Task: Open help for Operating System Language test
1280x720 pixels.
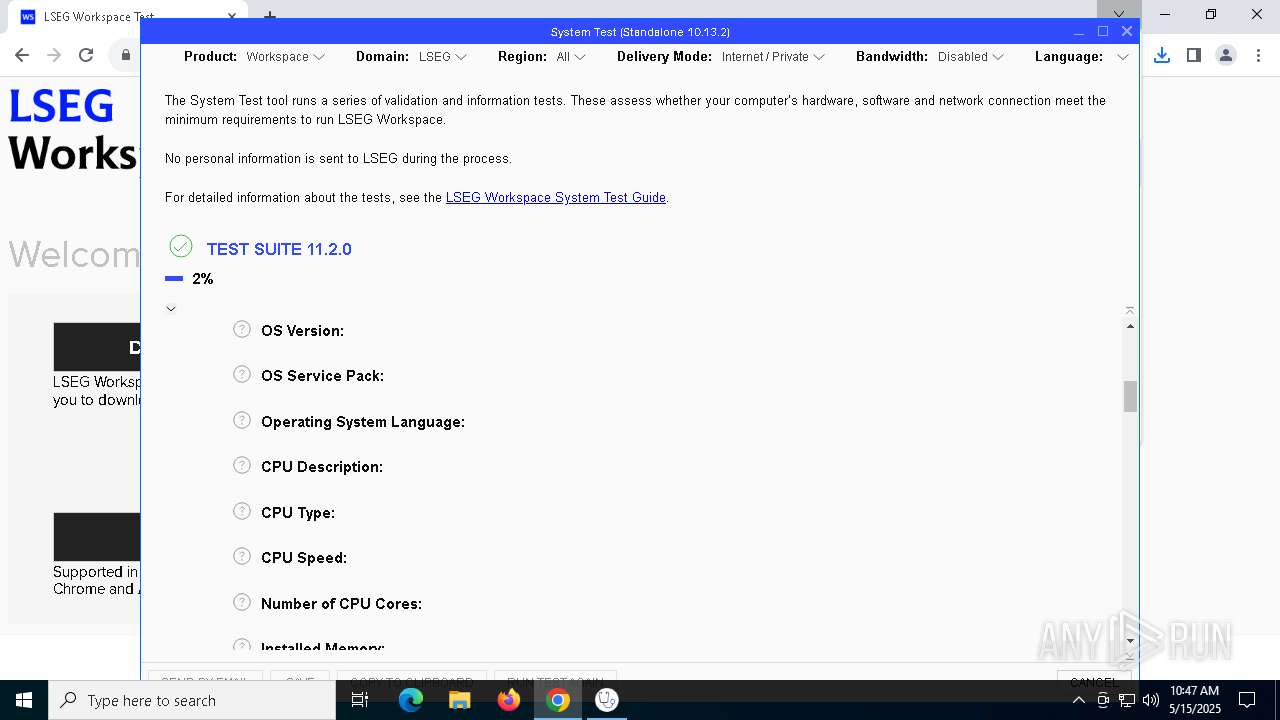Action: click(x=242, y=420)
